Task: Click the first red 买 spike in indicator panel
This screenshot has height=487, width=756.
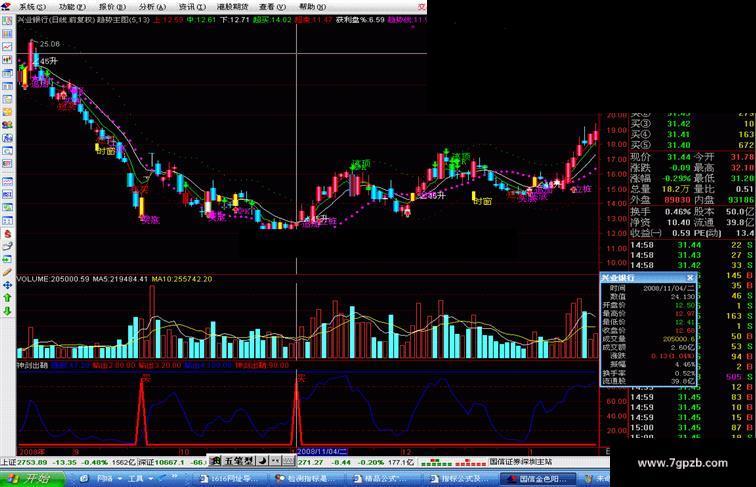Action: coord(141,412)
